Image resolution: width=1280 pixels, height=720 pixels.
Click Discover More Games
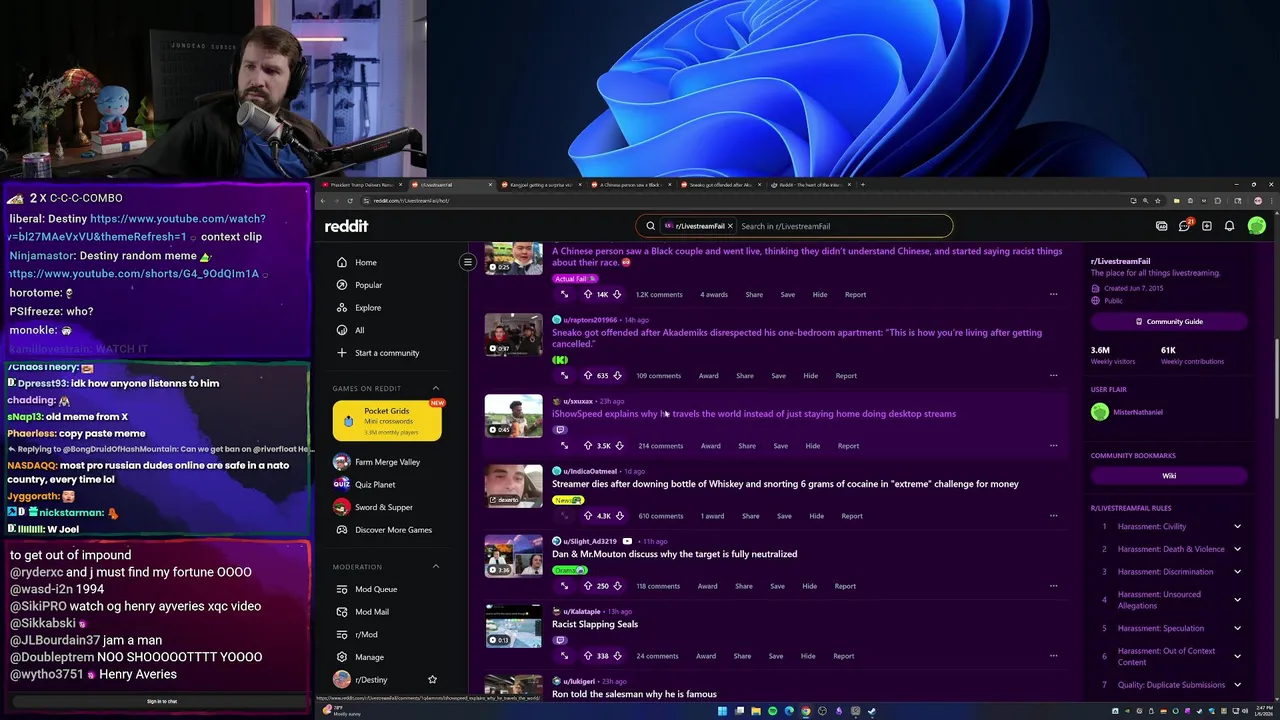[x=393, y=530]
